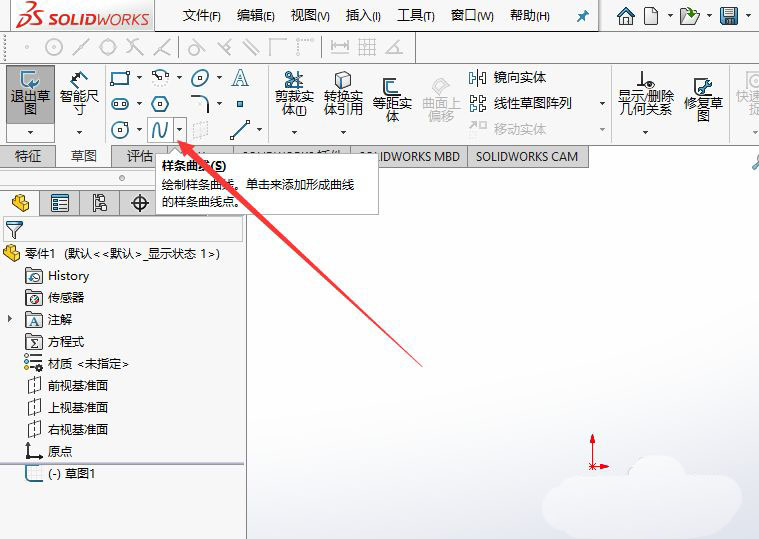Pin the menu bar with pushpin
Screen dimensions: 759x539
582,16
